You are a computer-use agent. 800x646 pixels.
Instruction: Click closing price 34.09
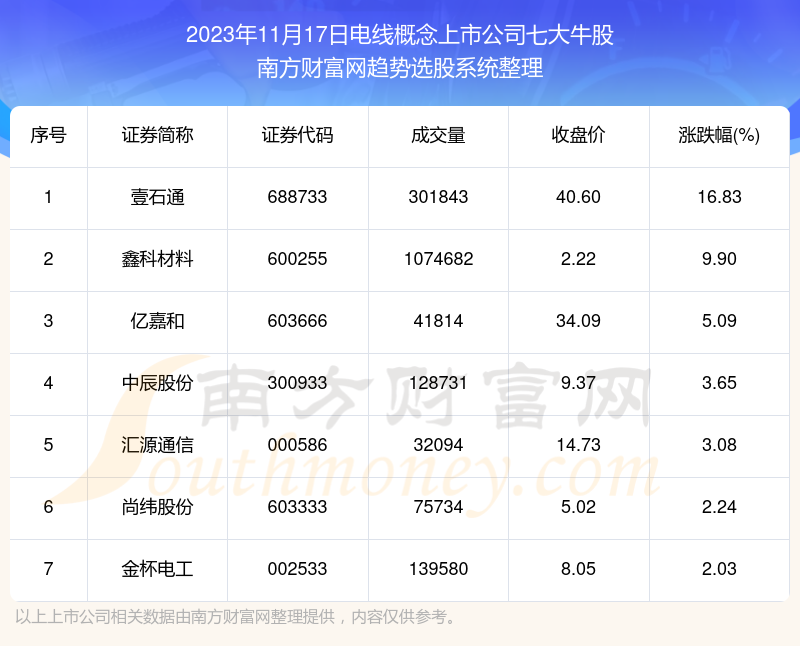[x=578, y=321]
